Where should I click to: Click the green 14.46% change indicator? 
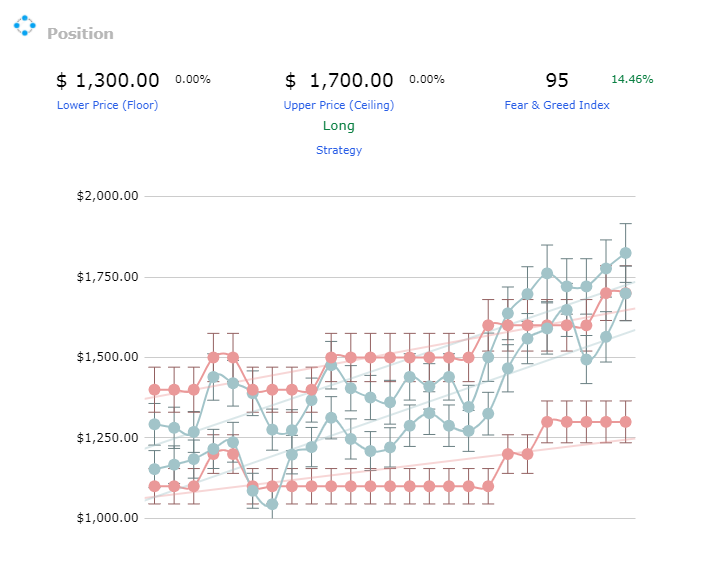click(x=632, y=79)
